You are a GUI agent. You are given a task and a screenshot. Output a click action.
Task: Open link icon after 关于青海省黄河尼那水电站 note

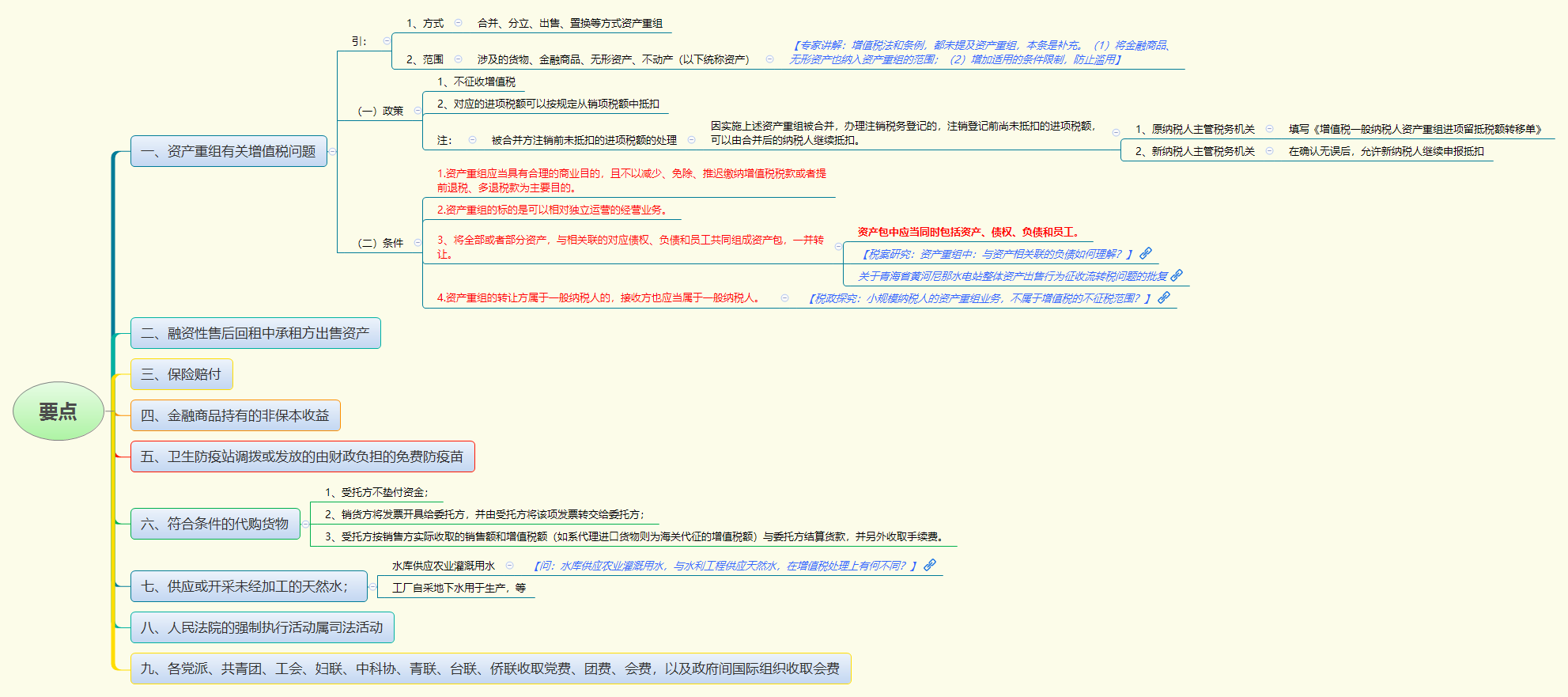(1177, 275)
